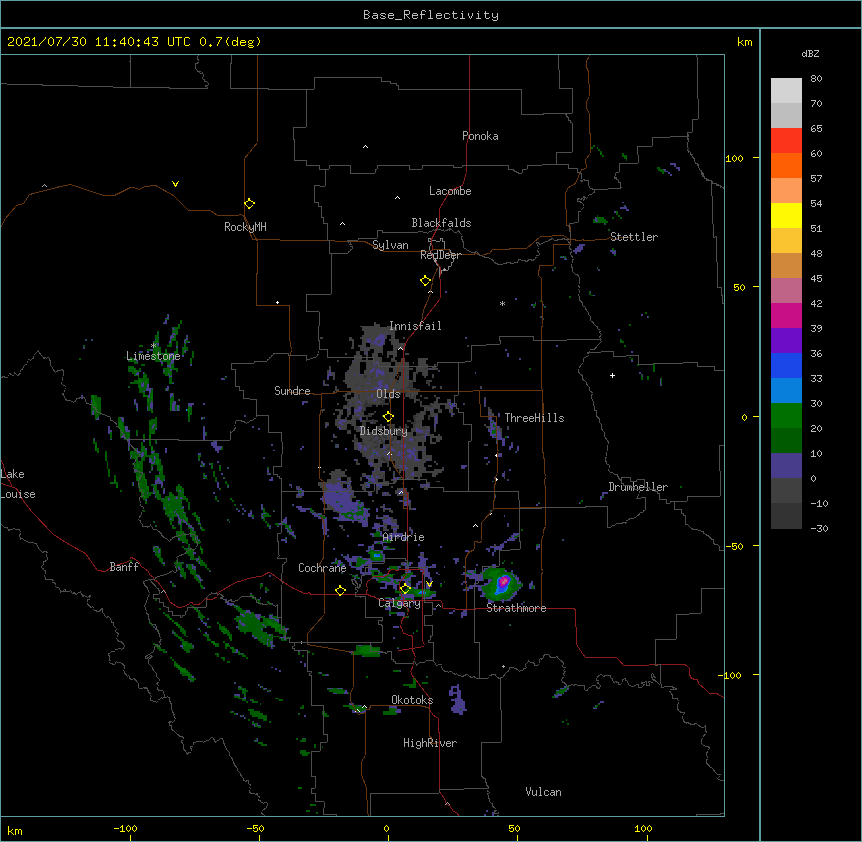This screenshot has height=842, width=862.
Task: Click the Olds label
Action: 388,394
